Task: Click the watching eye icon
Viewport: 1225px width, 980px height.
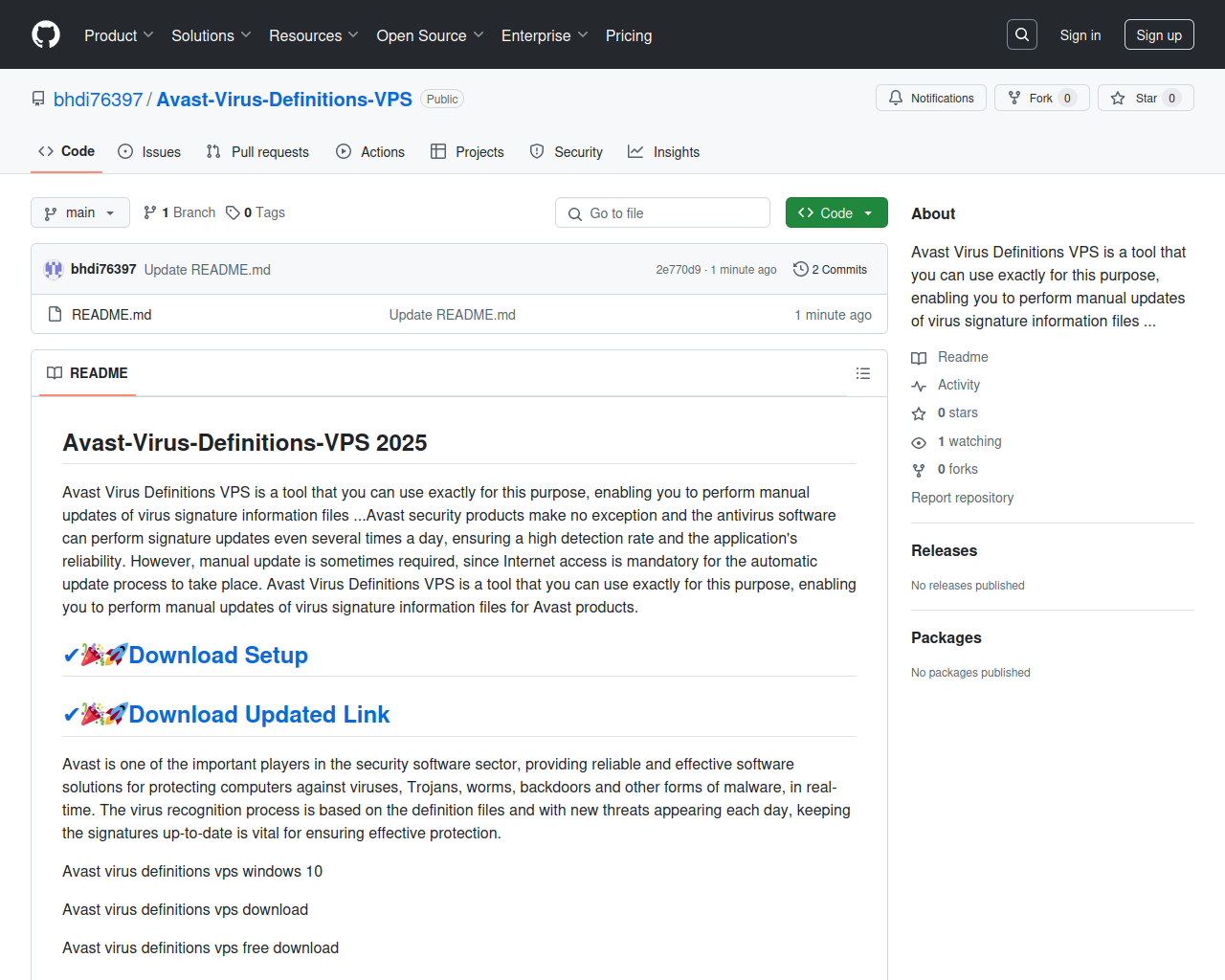Action: [x=919, y=442]
